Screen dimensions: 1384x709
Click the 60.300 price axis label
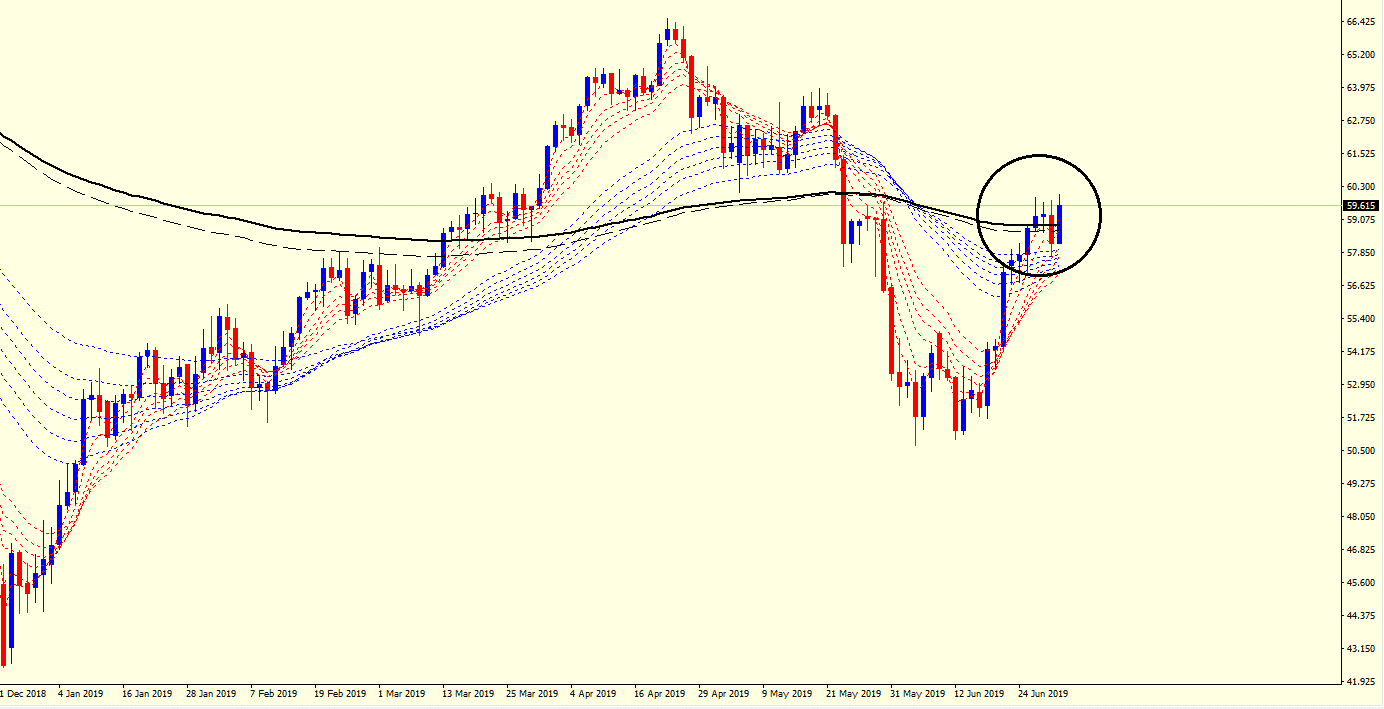[1360, 186]
